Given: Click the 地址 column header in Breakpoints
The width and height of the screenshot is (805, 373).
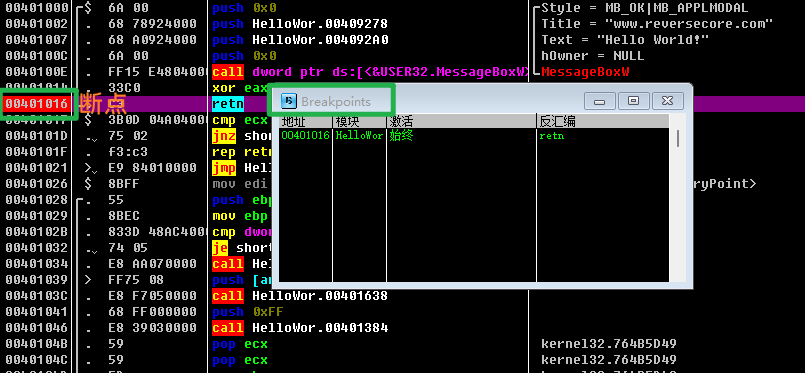Looking at the screenshot, I should coord(305,122).
